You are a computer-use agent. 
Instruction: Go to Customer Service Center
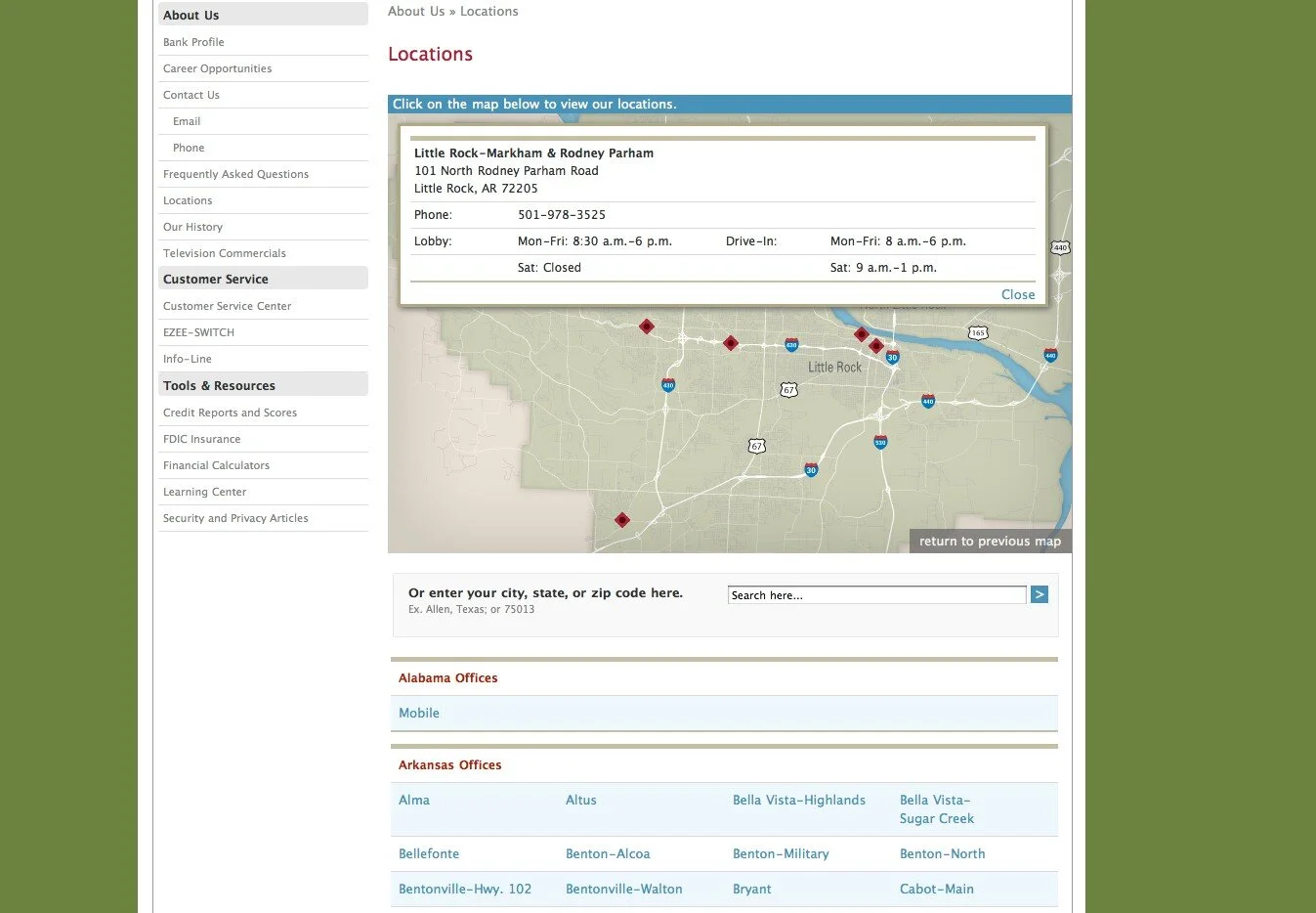click(x=227, y=306)
